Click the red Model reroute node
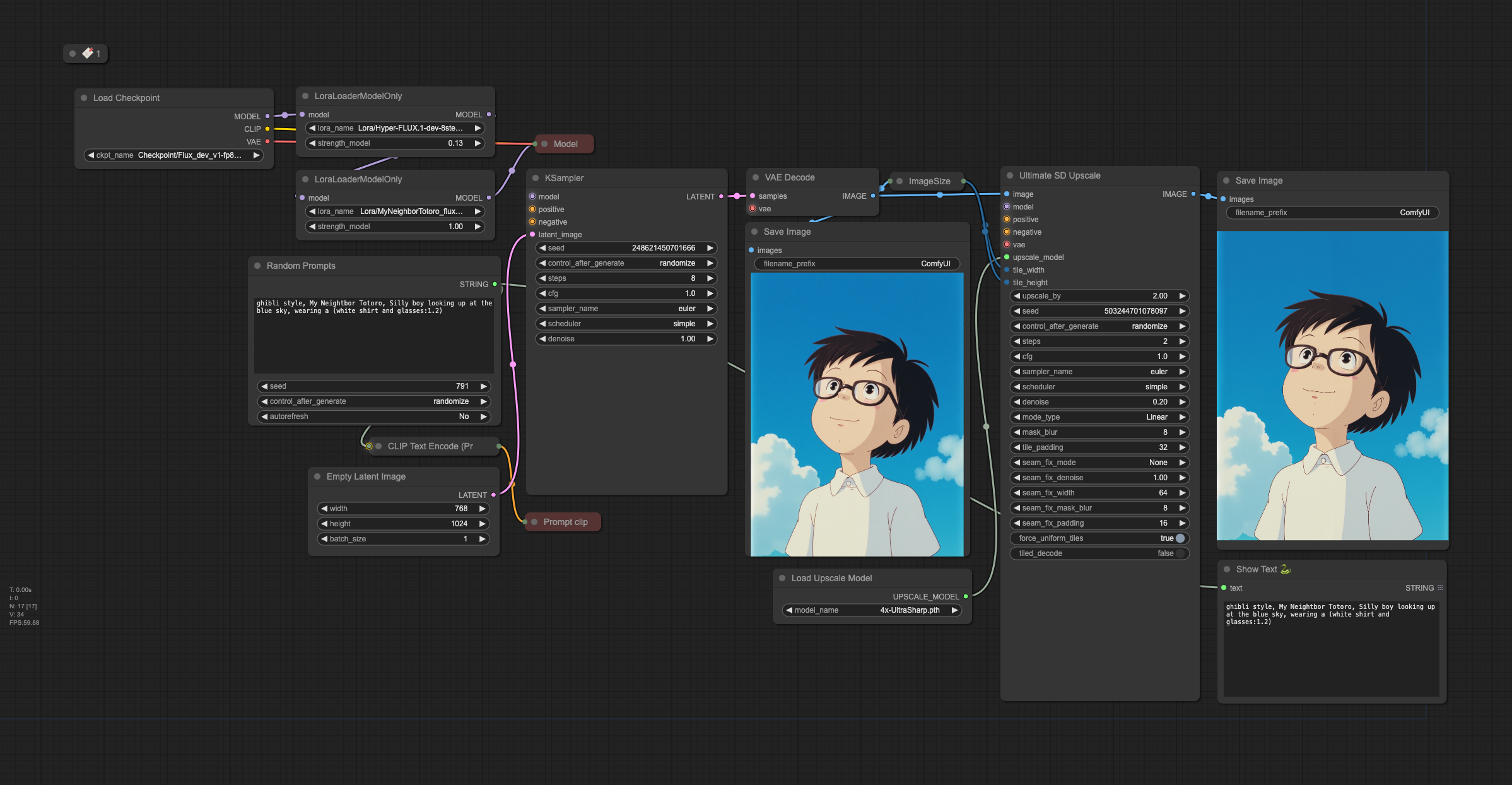This screenshot has width=1512, height=785. [565, 144]
